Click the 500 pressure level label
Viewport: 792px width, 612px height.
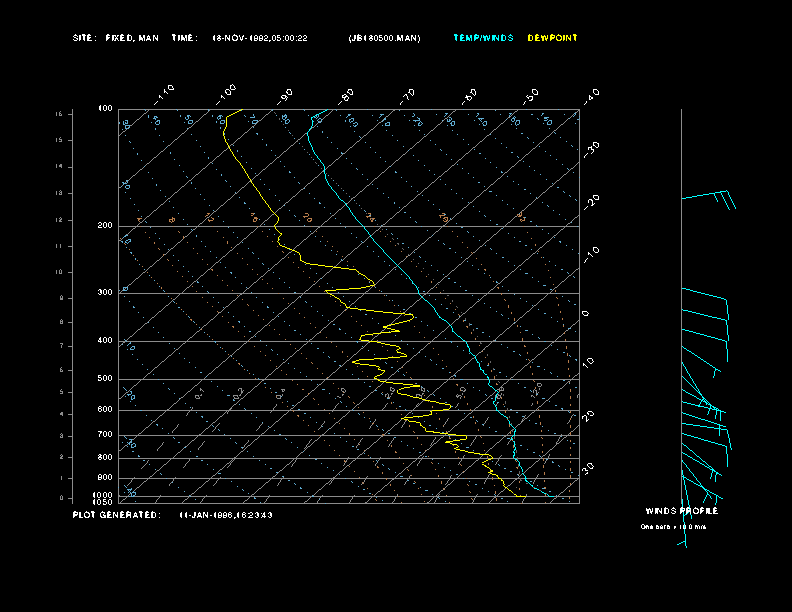coord(105,379)
